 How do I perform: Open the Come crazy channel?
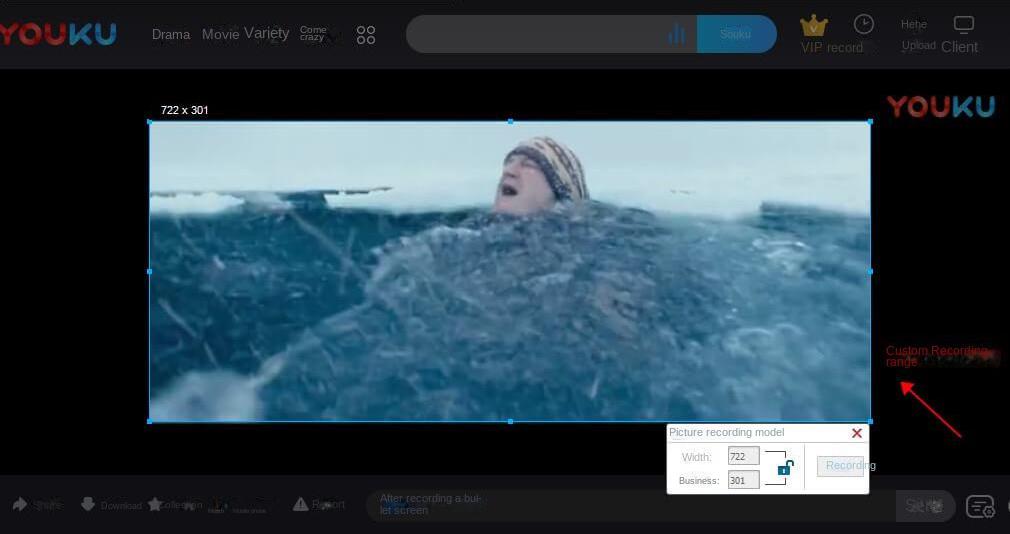pos(313,33)
